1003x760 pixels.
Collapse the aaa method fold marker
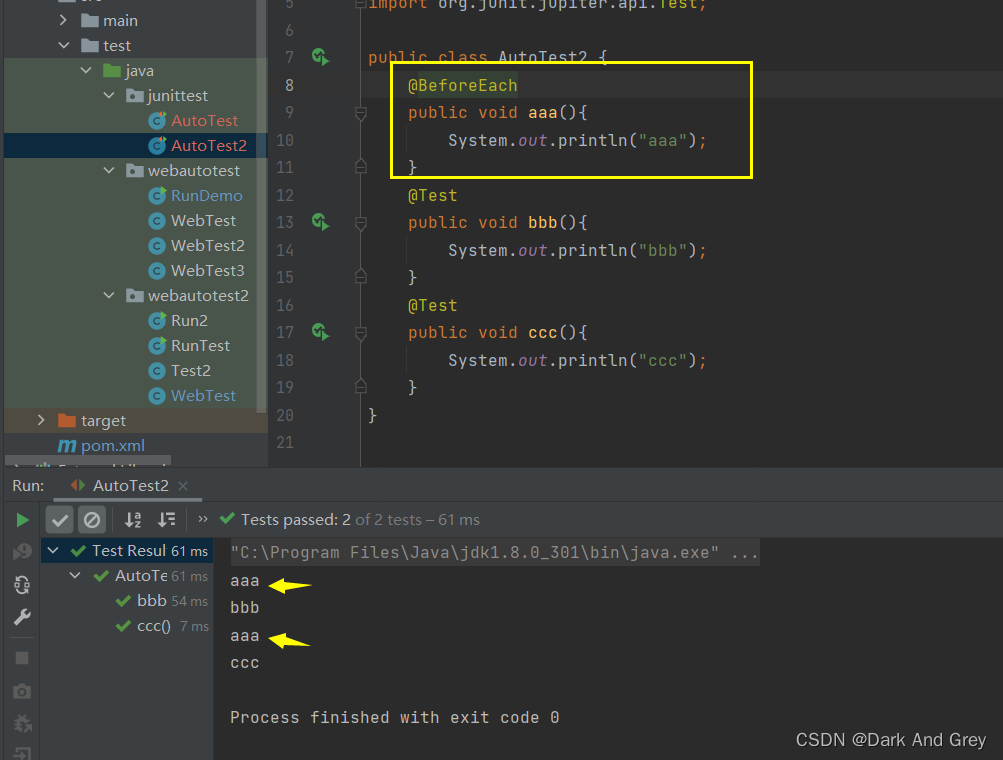click(361, 113)
